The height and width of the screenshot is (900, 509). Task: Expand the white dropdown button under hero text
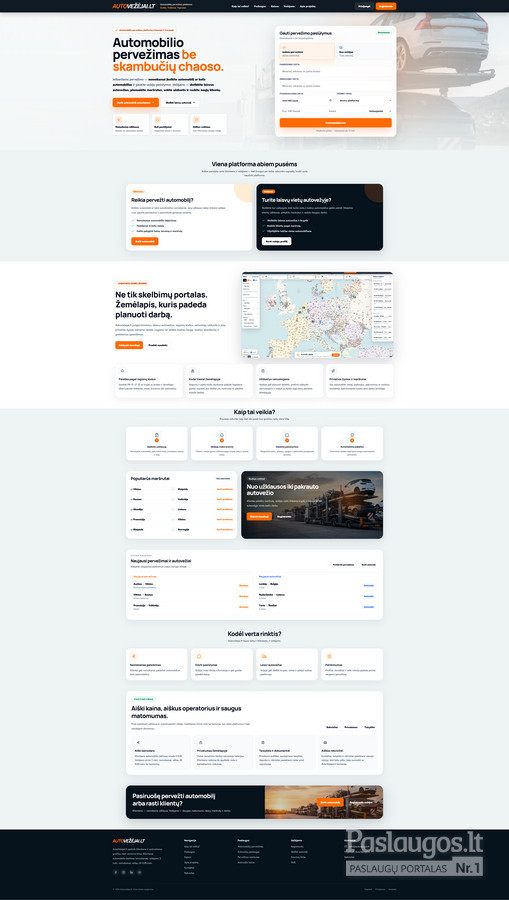click(x=181, y=102)
